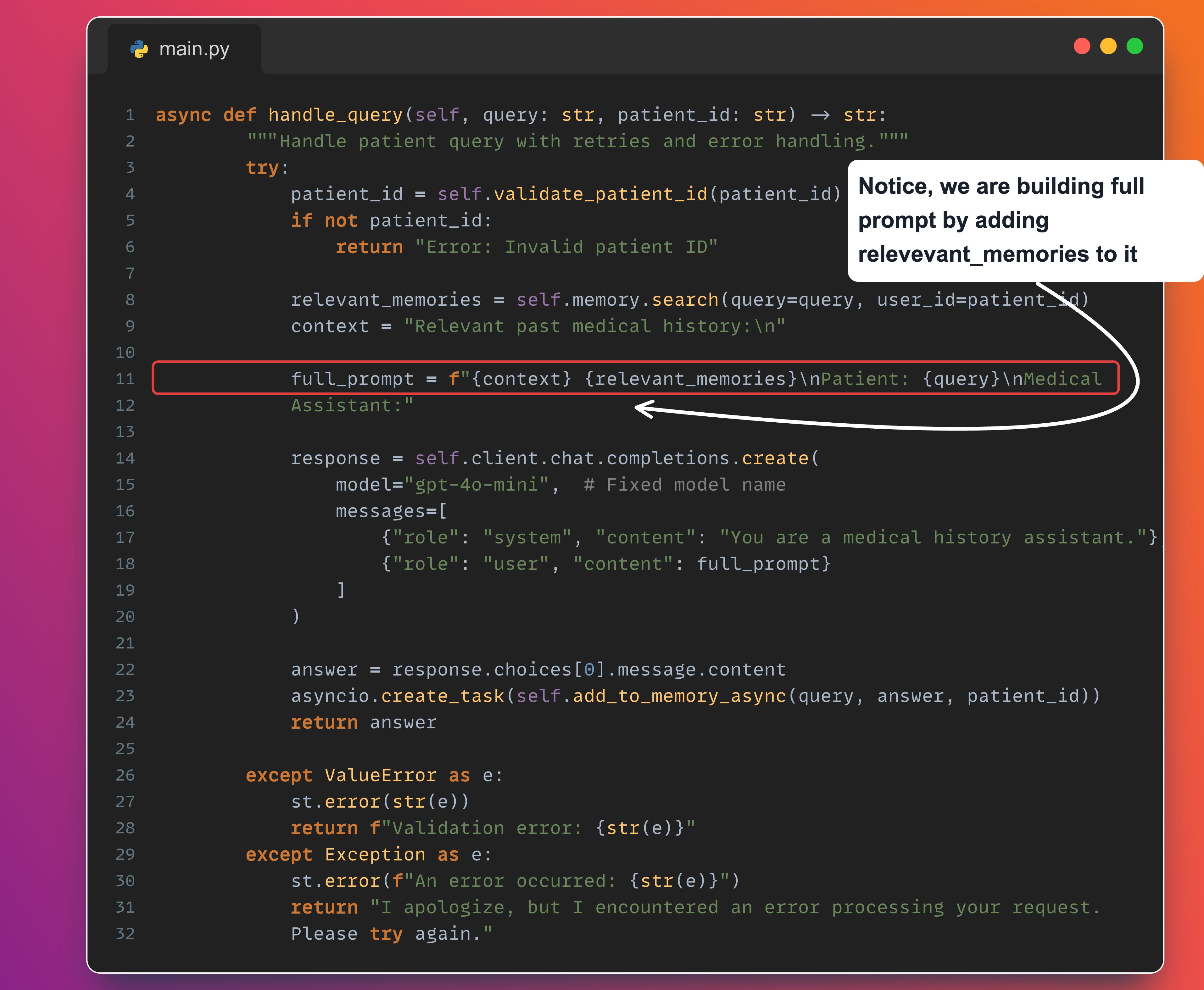The width and height of the screenshot is (1204, 990).
Task: Click 'self.client.chat.completions.create(' on line 14
Action: point(617,459)
